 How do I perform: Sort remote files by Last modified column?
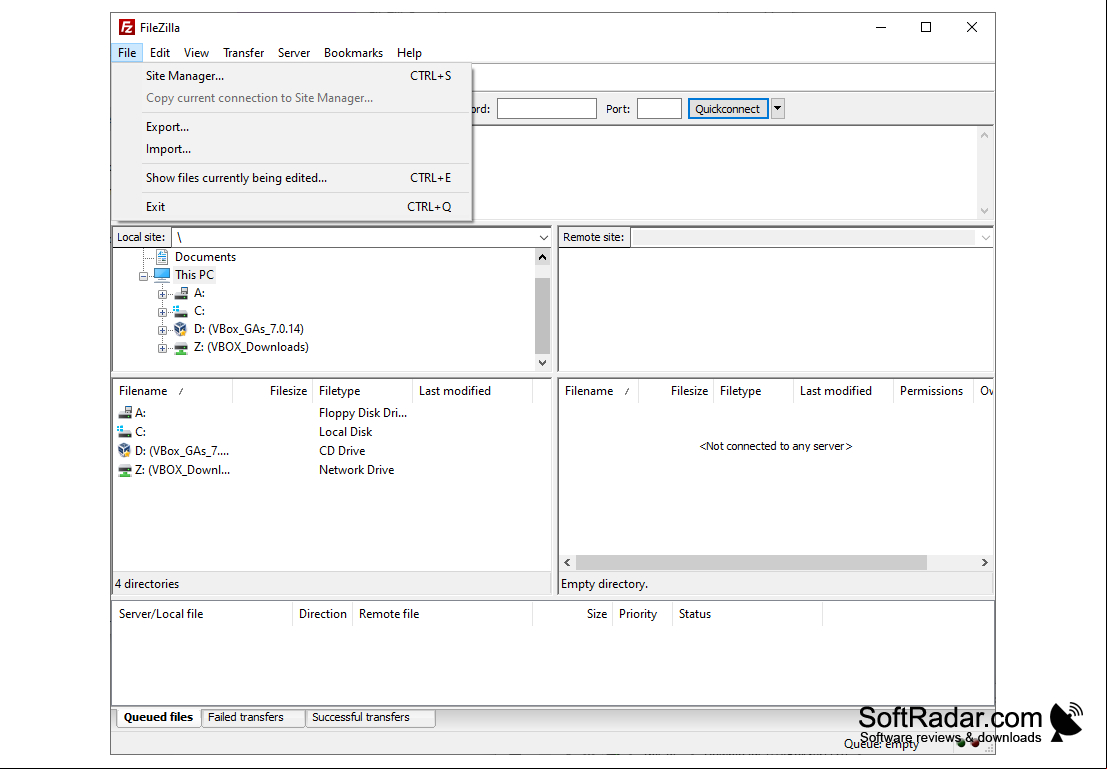(844, 391)
